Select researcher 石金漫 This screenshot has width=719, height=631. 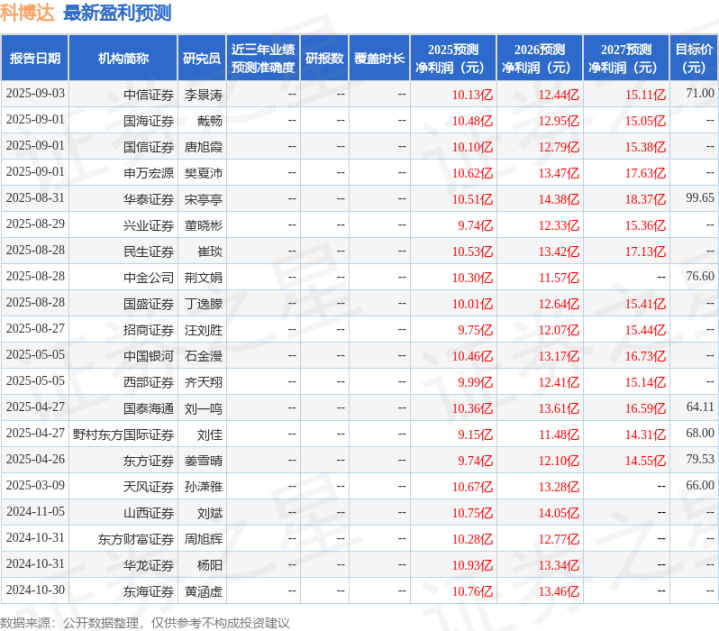click(204, 356)
